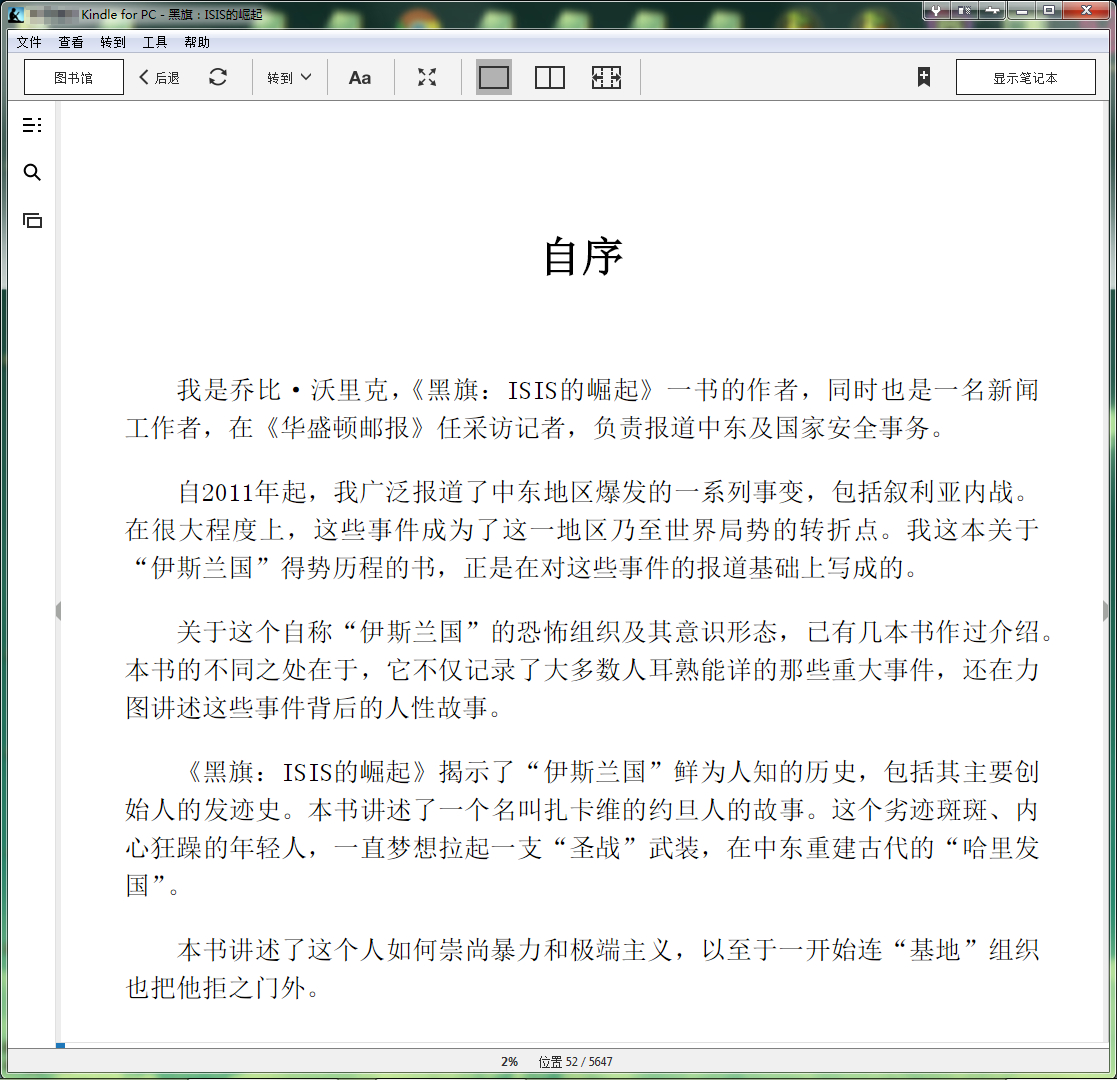Open the table of contents sidebar icon
Screen dimensions: 1117x1080
tap(32, 125)
